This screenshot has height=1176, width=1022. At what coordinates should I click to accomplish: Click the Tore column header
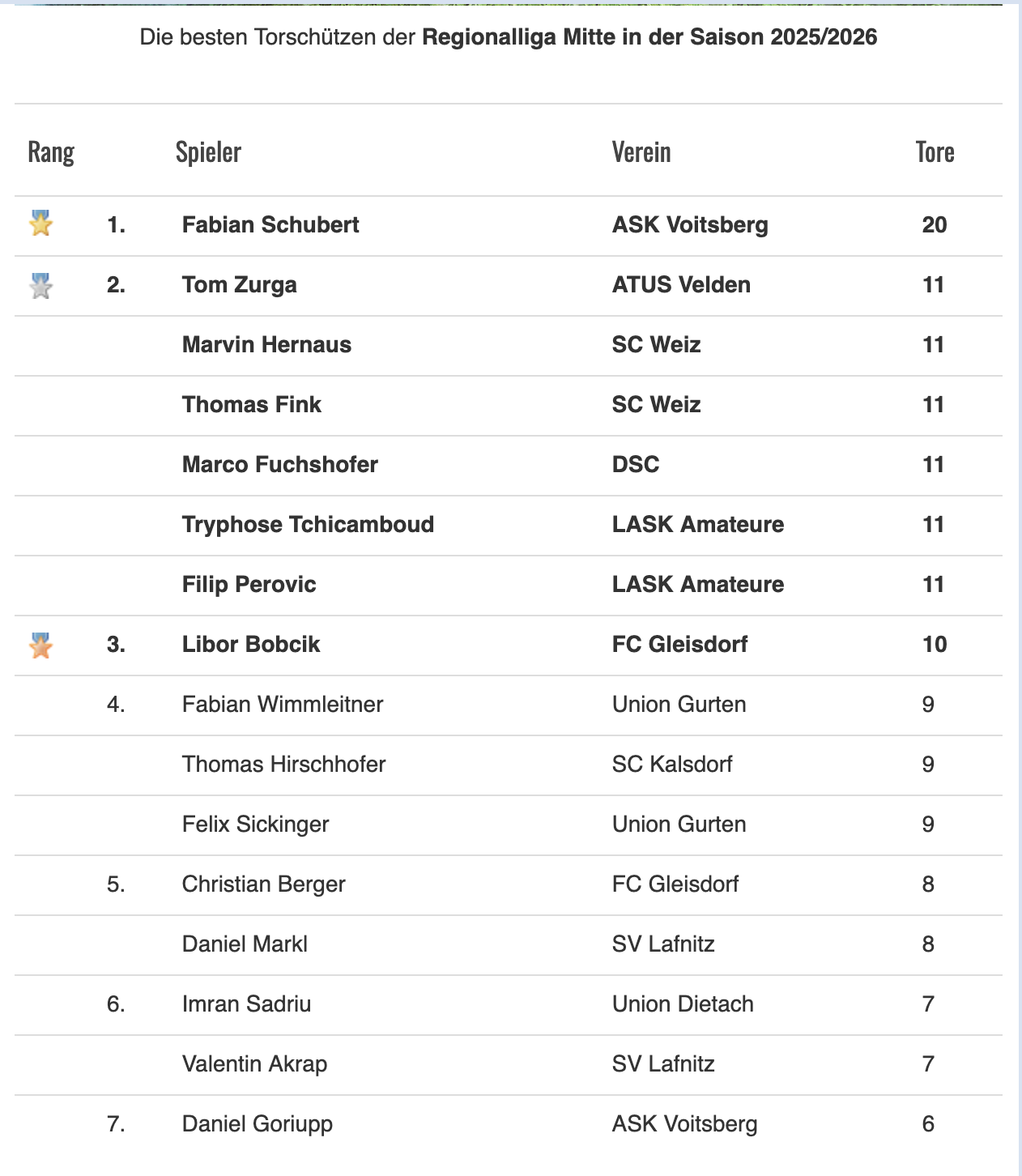click(x=935, y=151)
